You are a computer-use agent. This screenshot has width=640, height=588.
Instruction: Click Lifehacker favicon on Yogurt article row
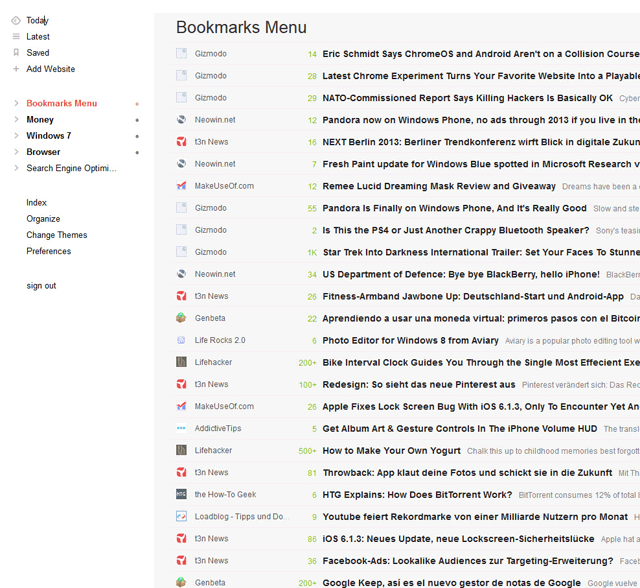(x=181, y=450)
